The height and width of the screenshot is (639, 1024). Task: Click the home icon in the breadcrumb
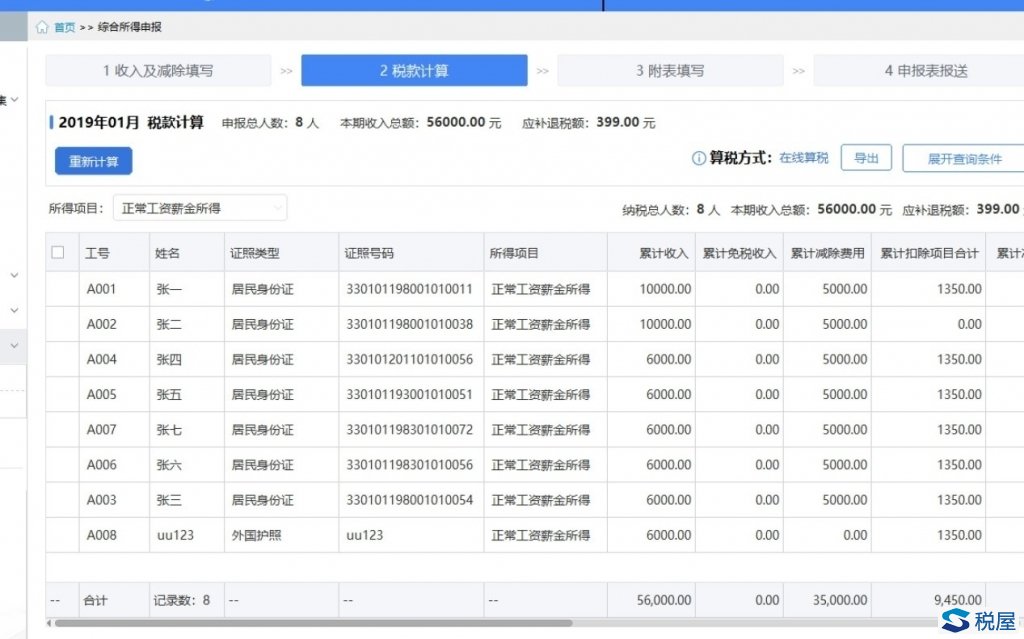42,27
